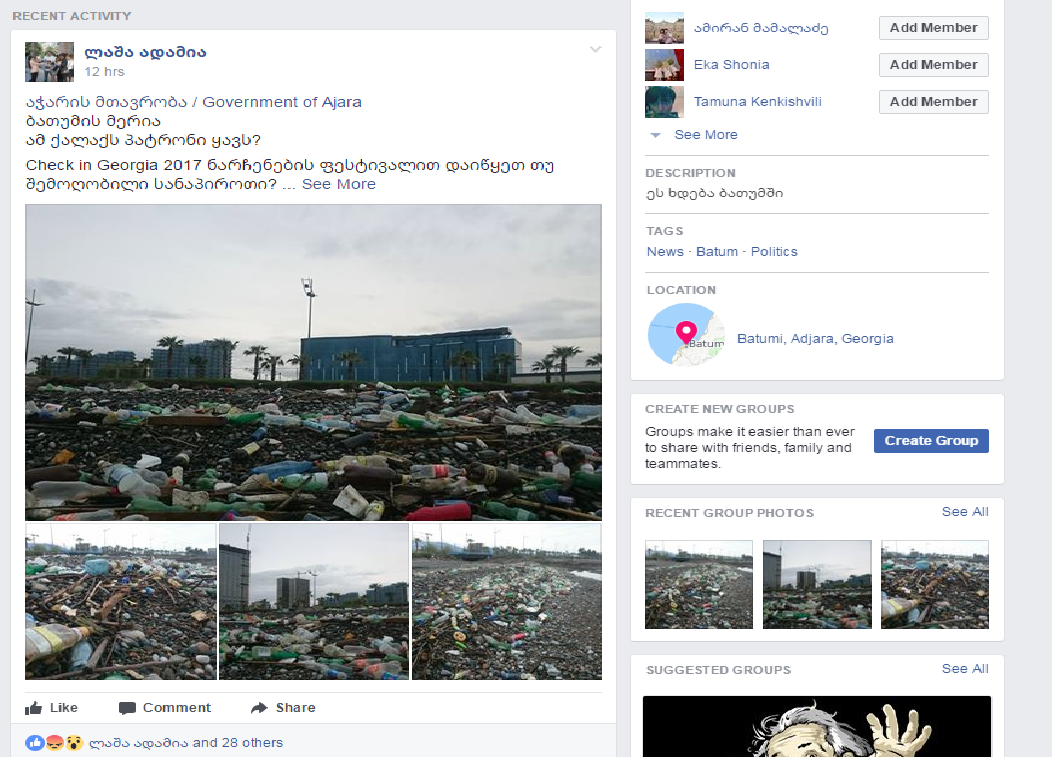The height and width of the screenshot is (757, 1053).
Task: Open the large beach trash photo
Action: pyautogui.click(x=314, y=363)
